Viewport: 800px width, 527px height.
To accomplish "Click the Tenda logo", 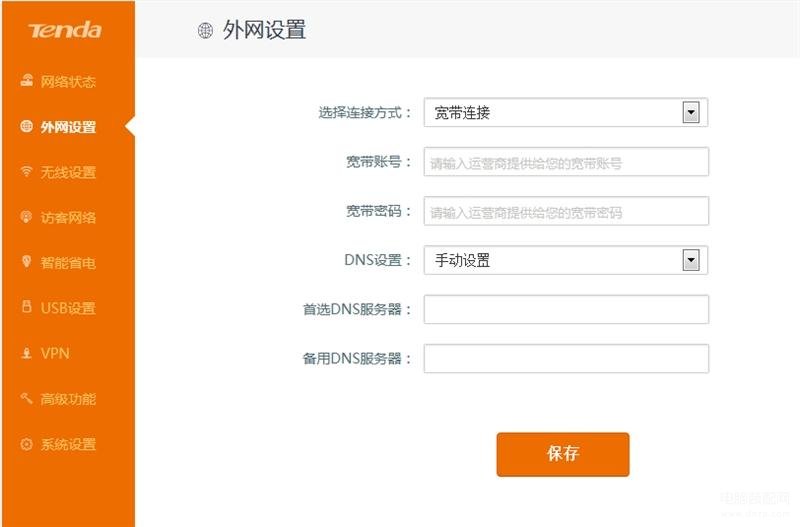I will pyautogui.click(x=65, y=30).
